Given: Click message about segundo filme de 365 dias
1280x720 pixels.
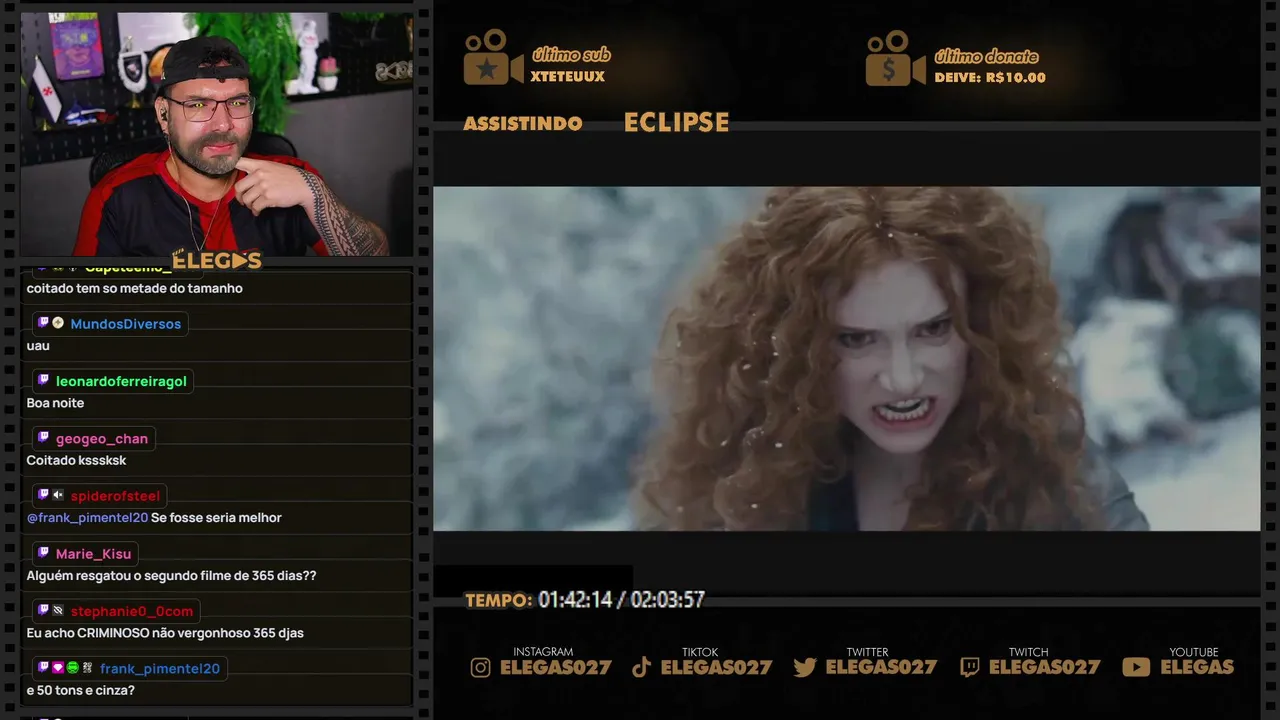Looking at the screenshot, I should point(172,576).
